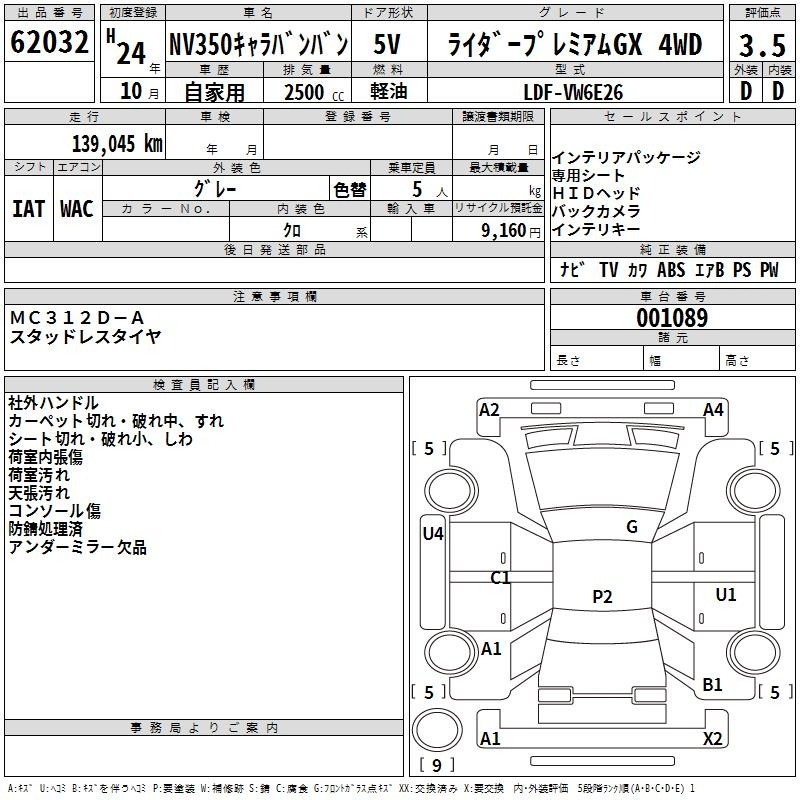Click the A2 damage marker on car diagram

click(489, 409)
